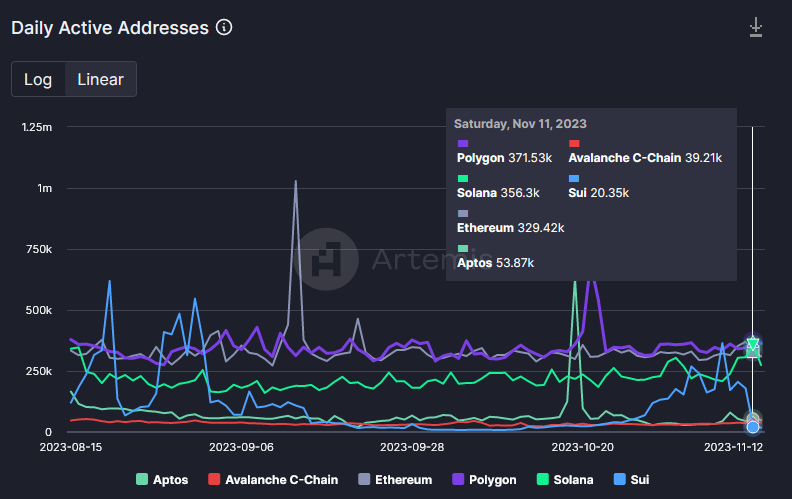Click the 2023-10-20 x-axis label

pyautogui.click(x=582, y=447)
